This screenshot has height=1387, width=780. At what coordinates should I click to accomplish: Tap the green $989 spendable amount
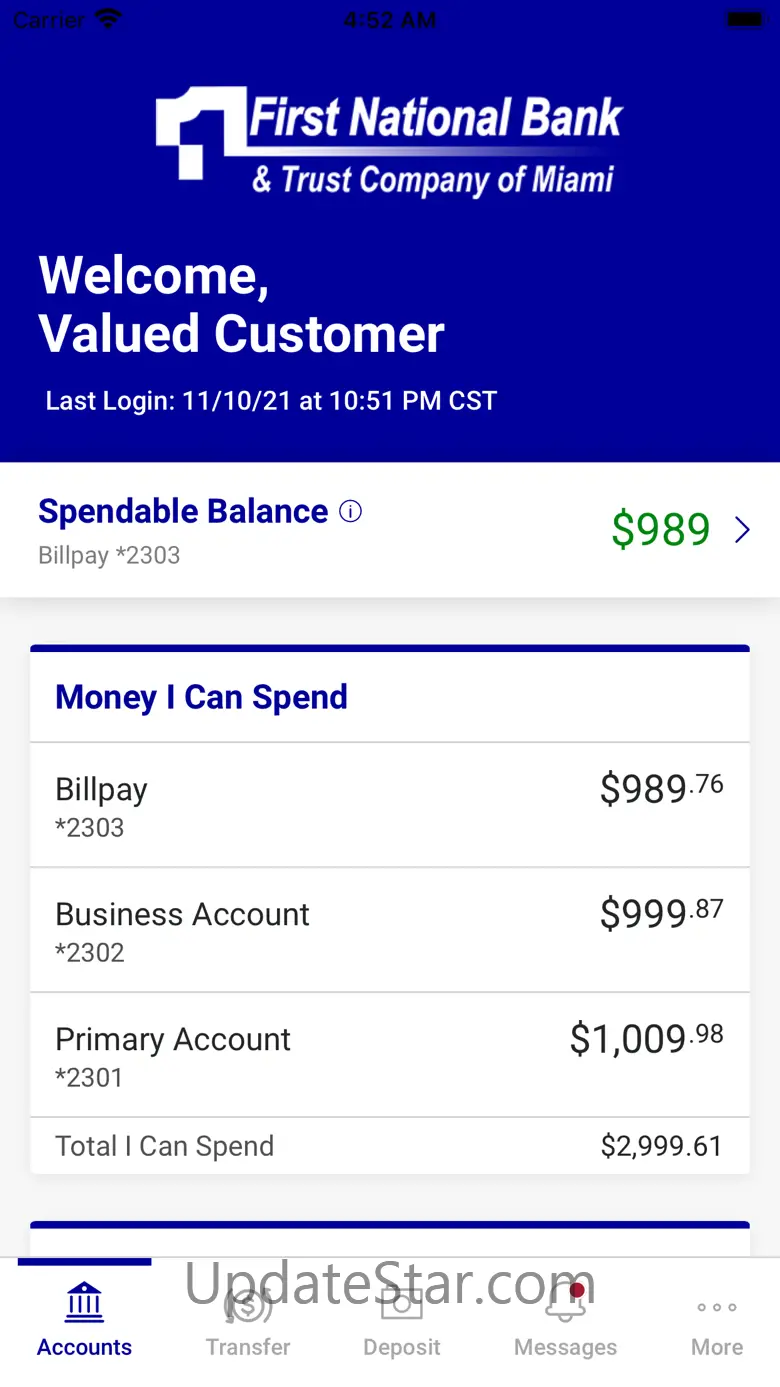point(661,530)
